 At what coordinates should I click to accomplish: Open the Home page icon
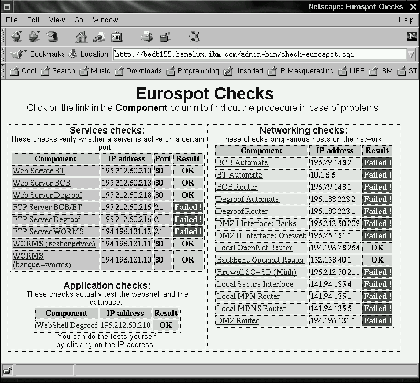pyautogui.click(x=81, y=36)
